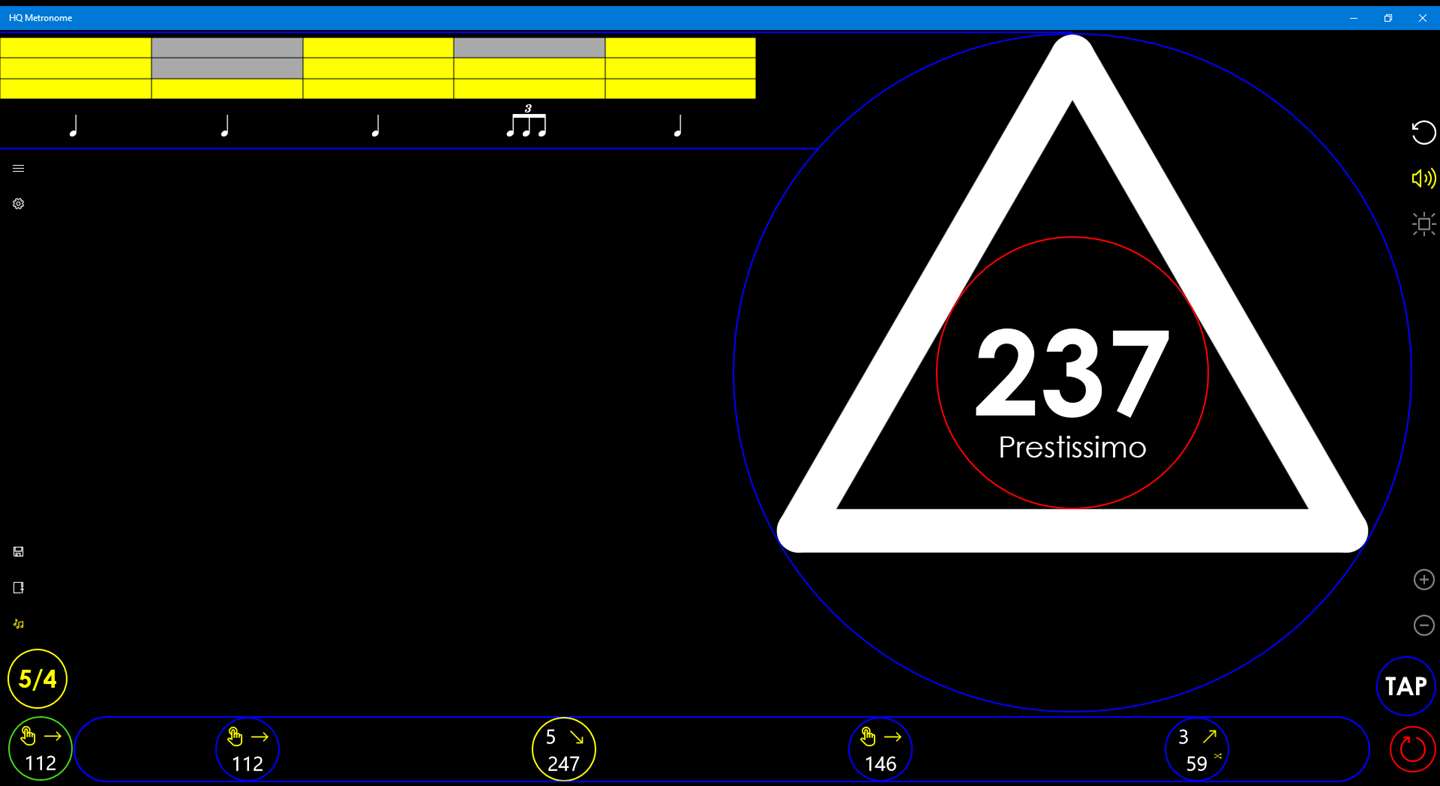
Task: Toggle the bottom yellow cell of beat two
Action: pos(227,88)
